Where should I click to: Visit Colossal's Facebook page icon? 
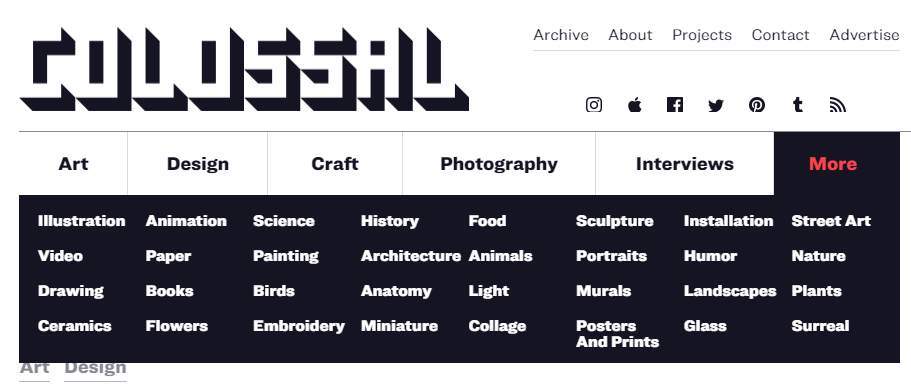click(675, 105)
